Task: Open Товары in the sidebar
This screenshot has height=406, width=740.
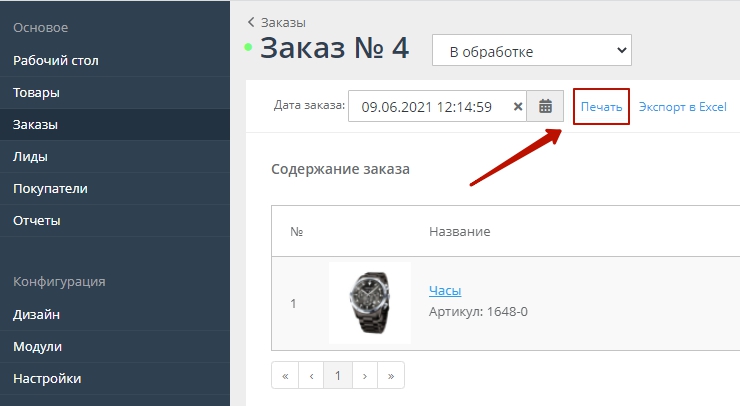Action: click(37, 93)
